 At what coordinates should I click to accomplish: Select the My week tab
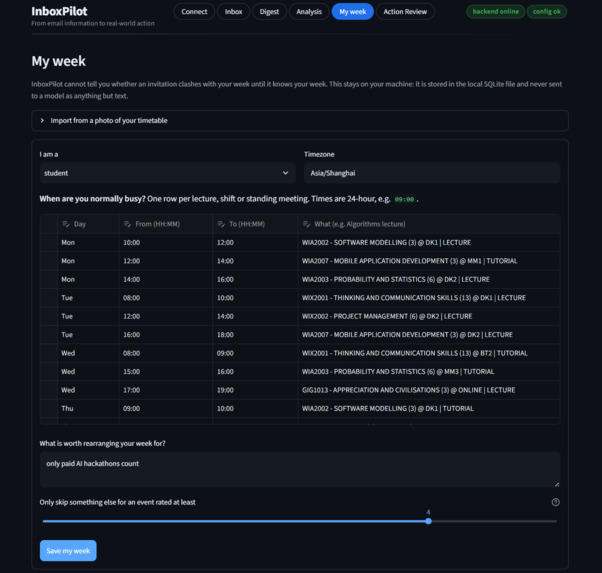(352, 12)
